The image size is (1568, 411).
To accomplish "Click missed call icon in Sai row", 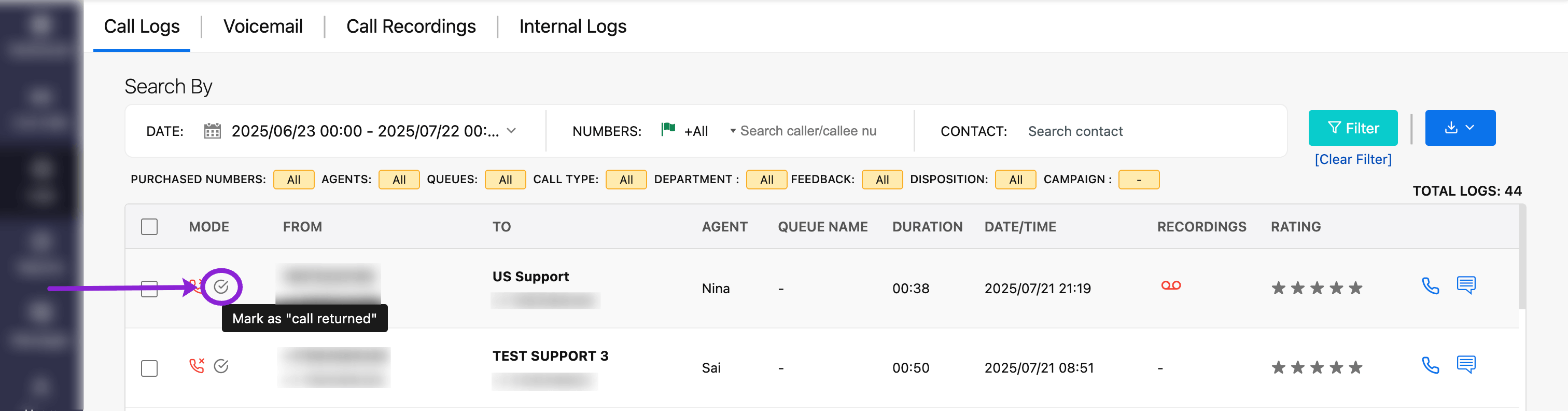I will point(196,366).
